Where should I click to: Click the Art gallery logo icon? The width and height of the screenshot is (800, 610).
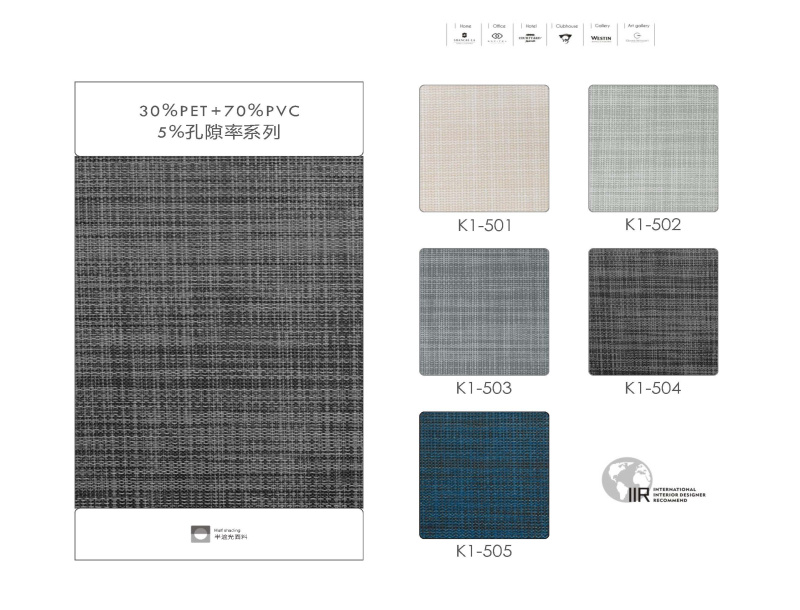(x=636, y=38)
